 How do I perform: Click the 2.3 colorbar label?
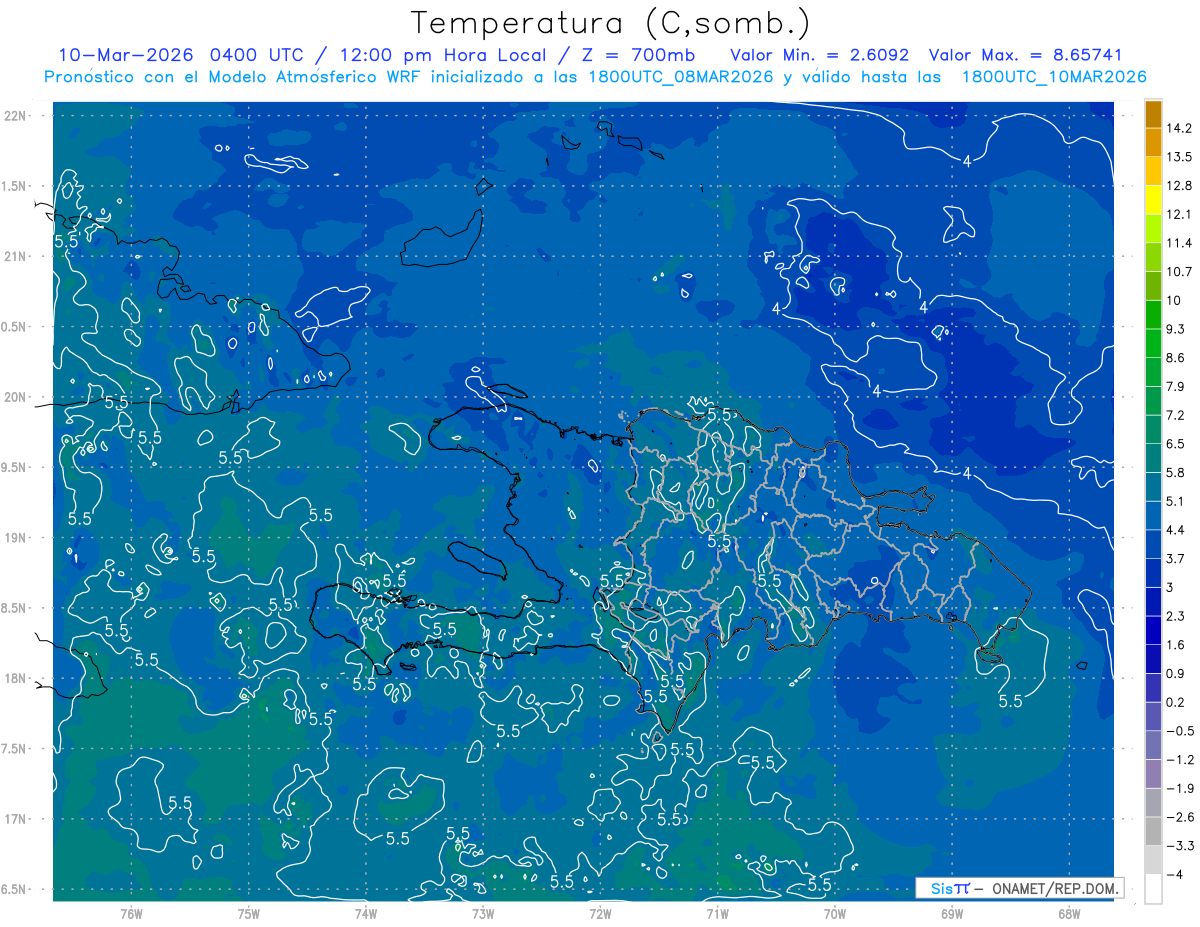click(x=1175, y=616)
